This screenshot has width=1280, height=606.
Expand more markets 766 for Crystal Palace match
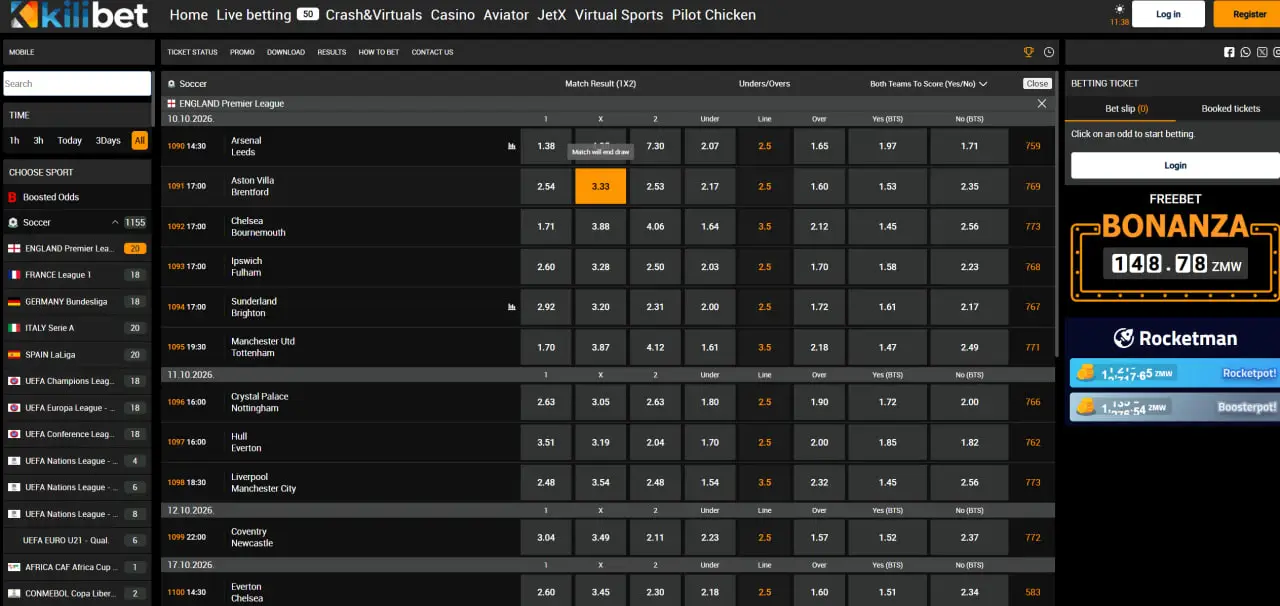tap(1033, 402)
